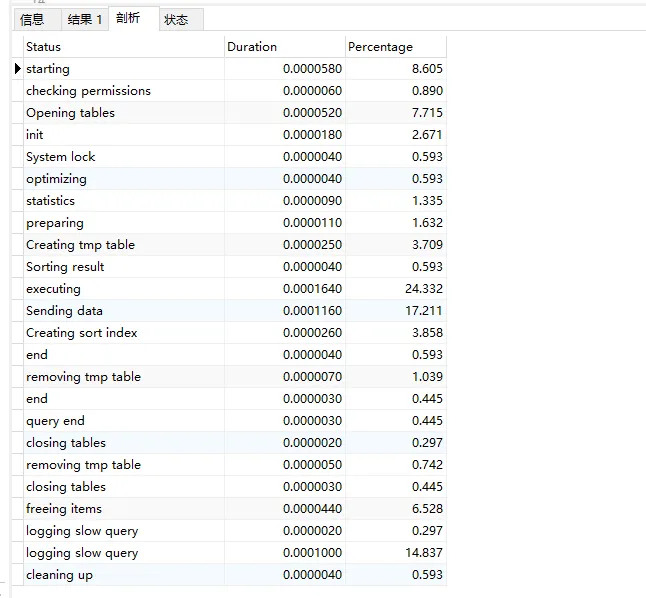Open the 结果 1 tab
Screen dimensions: 646x598
click(85, 19)
